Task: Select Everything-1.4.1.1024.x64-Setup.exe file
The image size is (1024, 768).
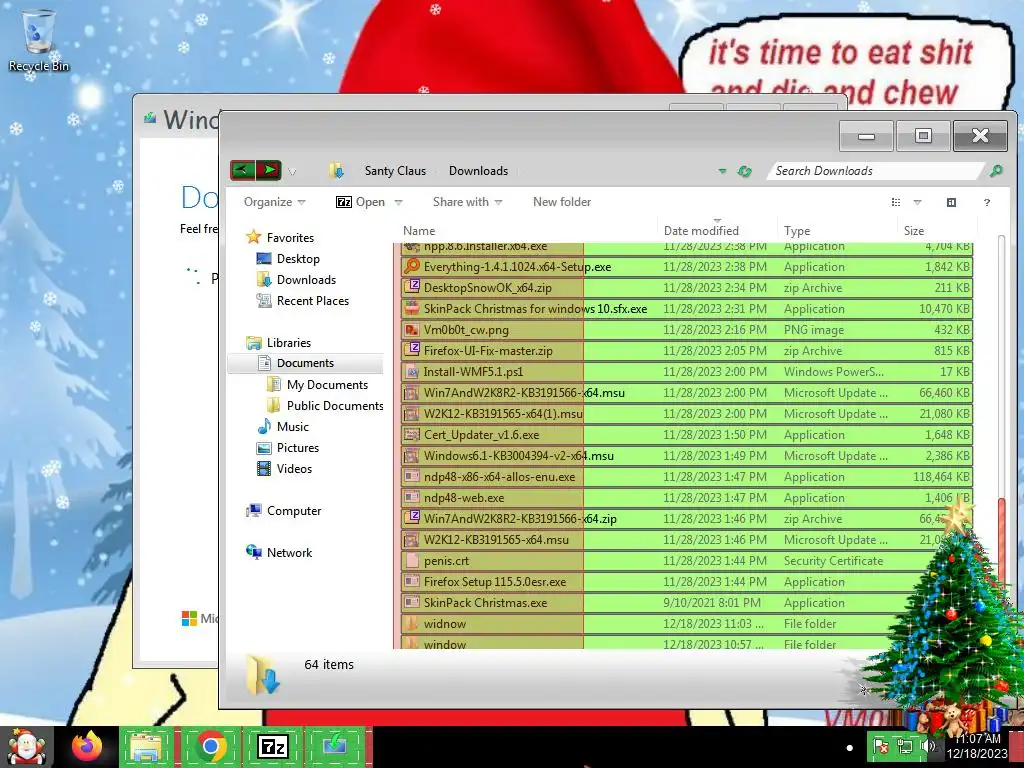Action: (x=686, y=266)
